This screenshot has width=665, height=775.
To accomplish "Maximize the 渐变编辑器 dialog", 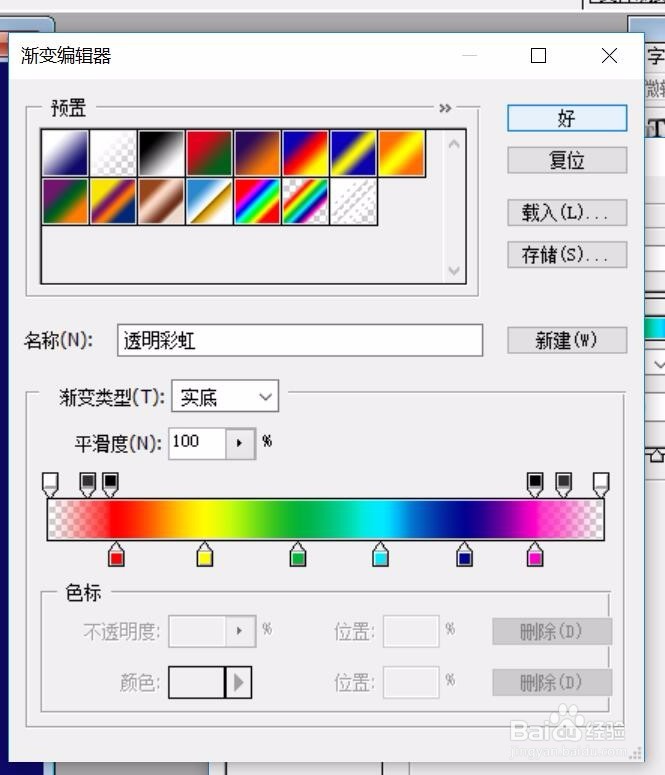I will 538,55.
